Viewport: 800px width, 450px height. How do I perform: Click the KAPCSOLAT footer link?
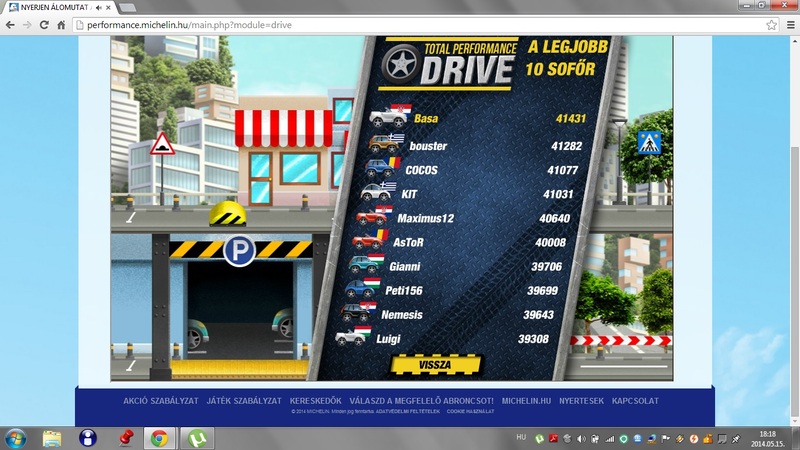[635, 400]
